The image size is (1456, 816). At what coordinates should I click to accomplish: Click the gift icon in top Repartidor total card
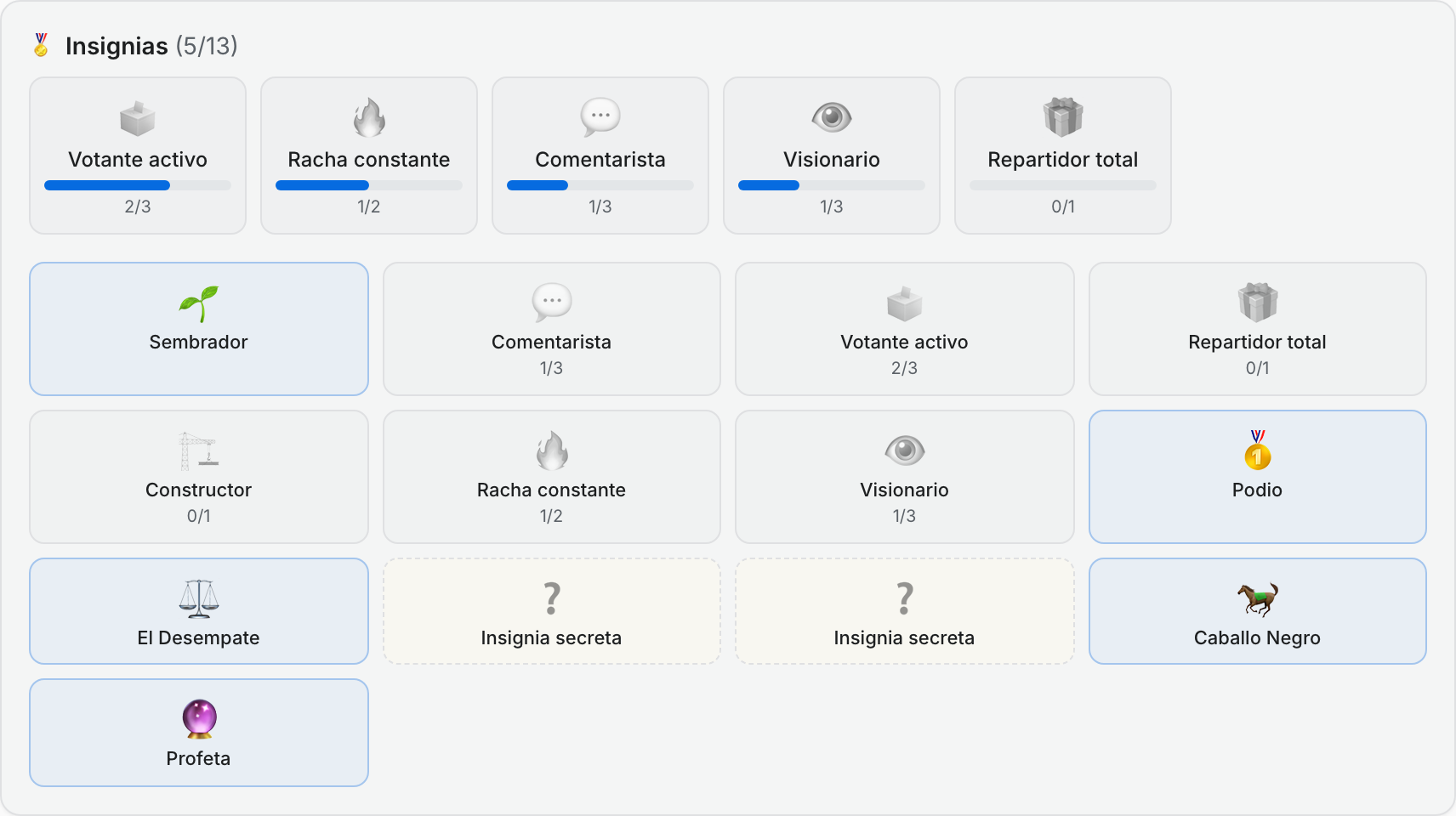1063,117
